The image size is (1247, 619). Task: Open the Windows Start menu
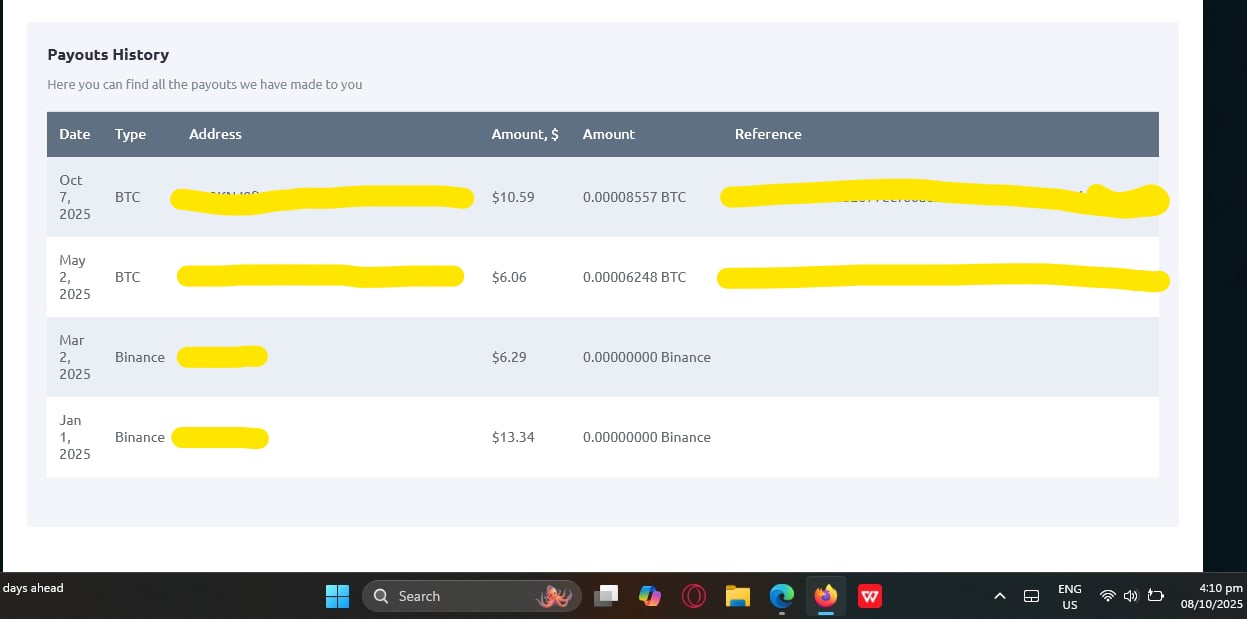coord(337,596)
